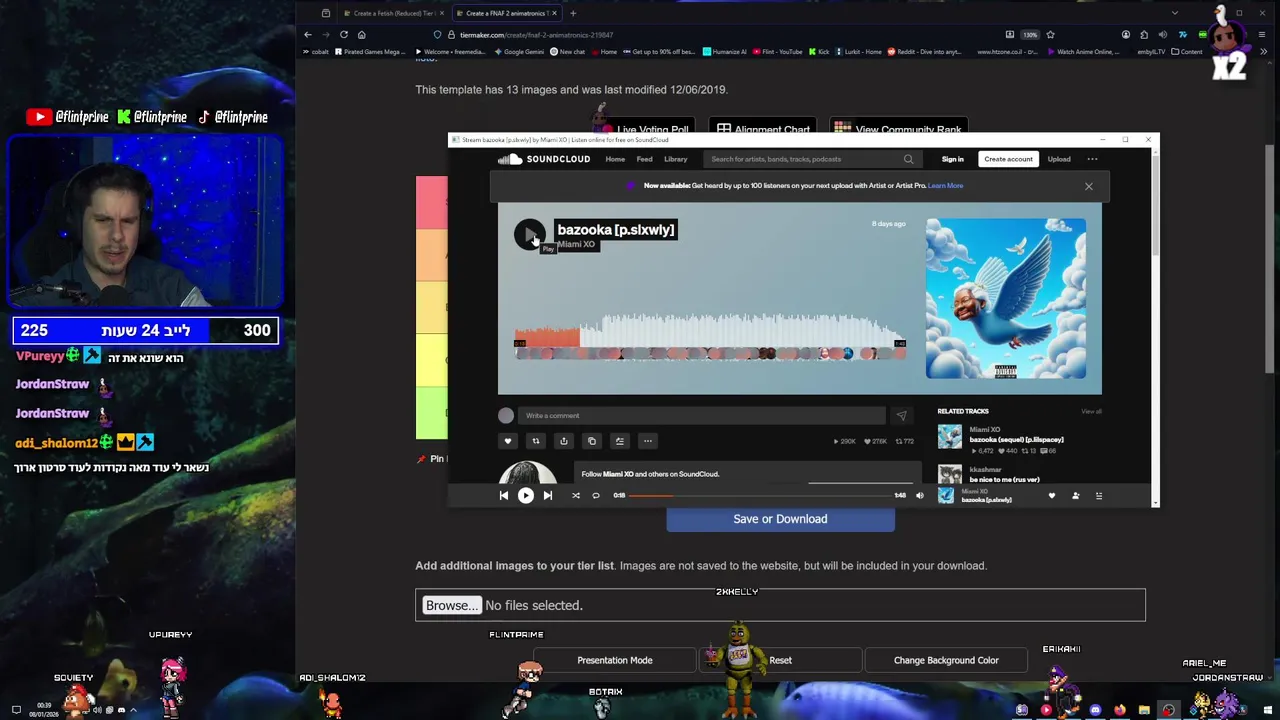The image size is (1280, 720).
Task: Open the Kick bookmark
Action: tap(820, 52)
